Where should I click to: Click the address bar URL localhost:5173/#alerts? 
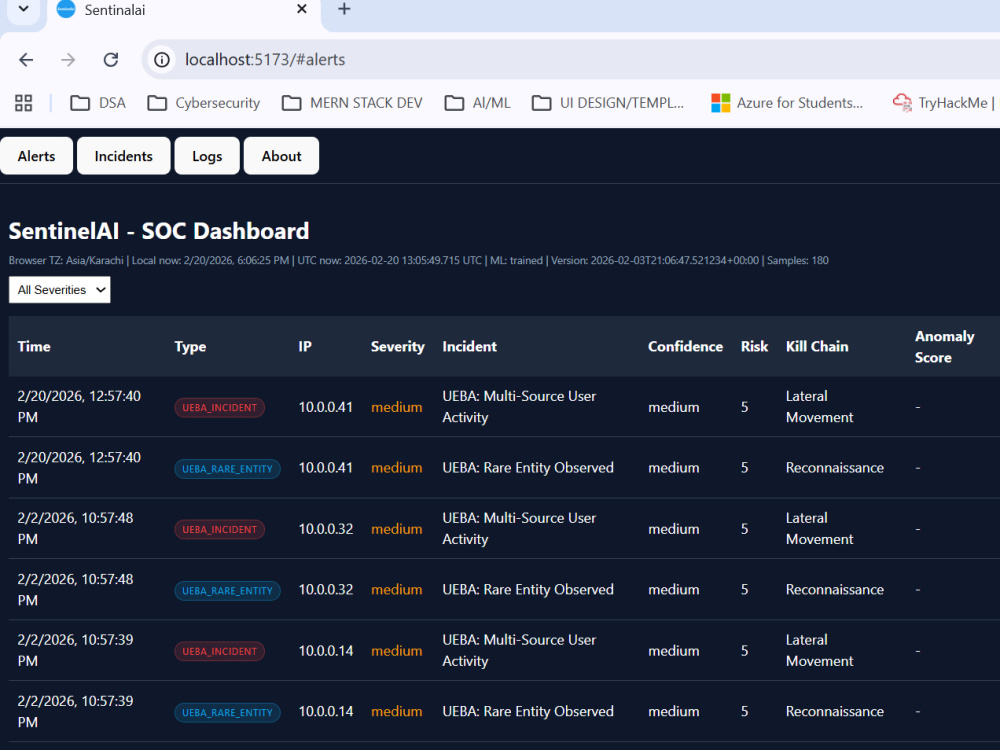(x=265, y=60)
